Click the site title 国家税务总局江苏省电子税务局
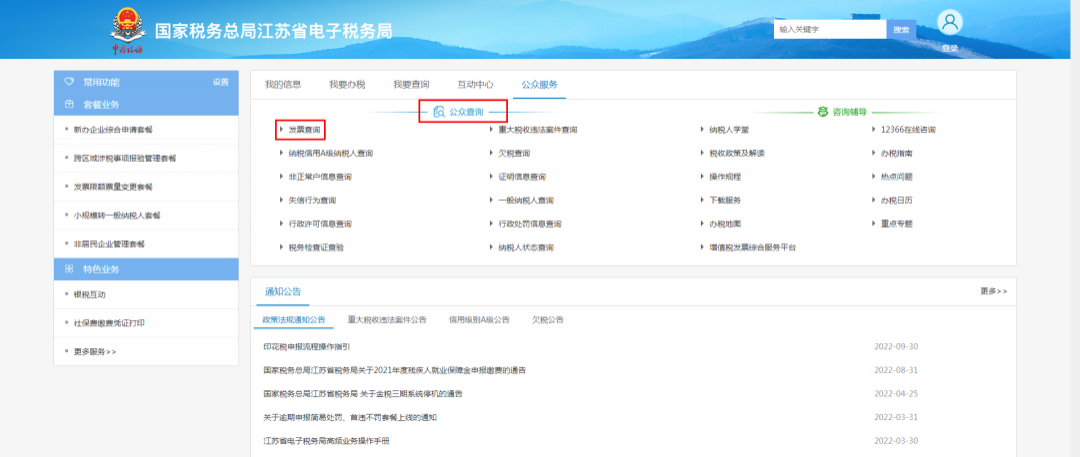Image resolution: width=1080 pixels, height=457 pixels. [x=273, y=31]
